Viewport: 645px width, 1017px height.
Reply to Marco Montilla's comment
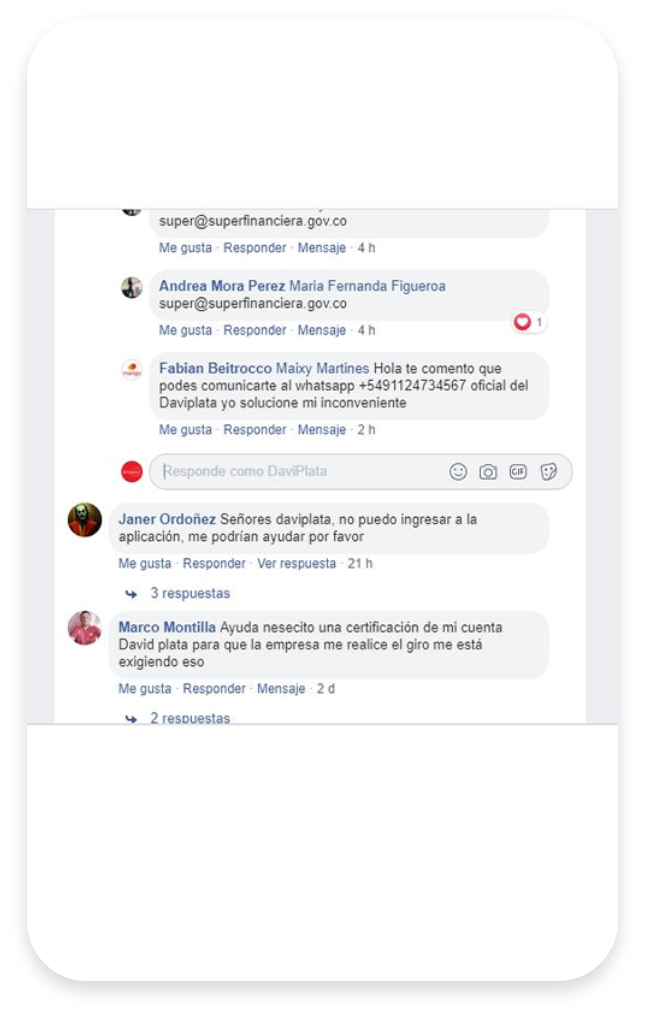214,689
